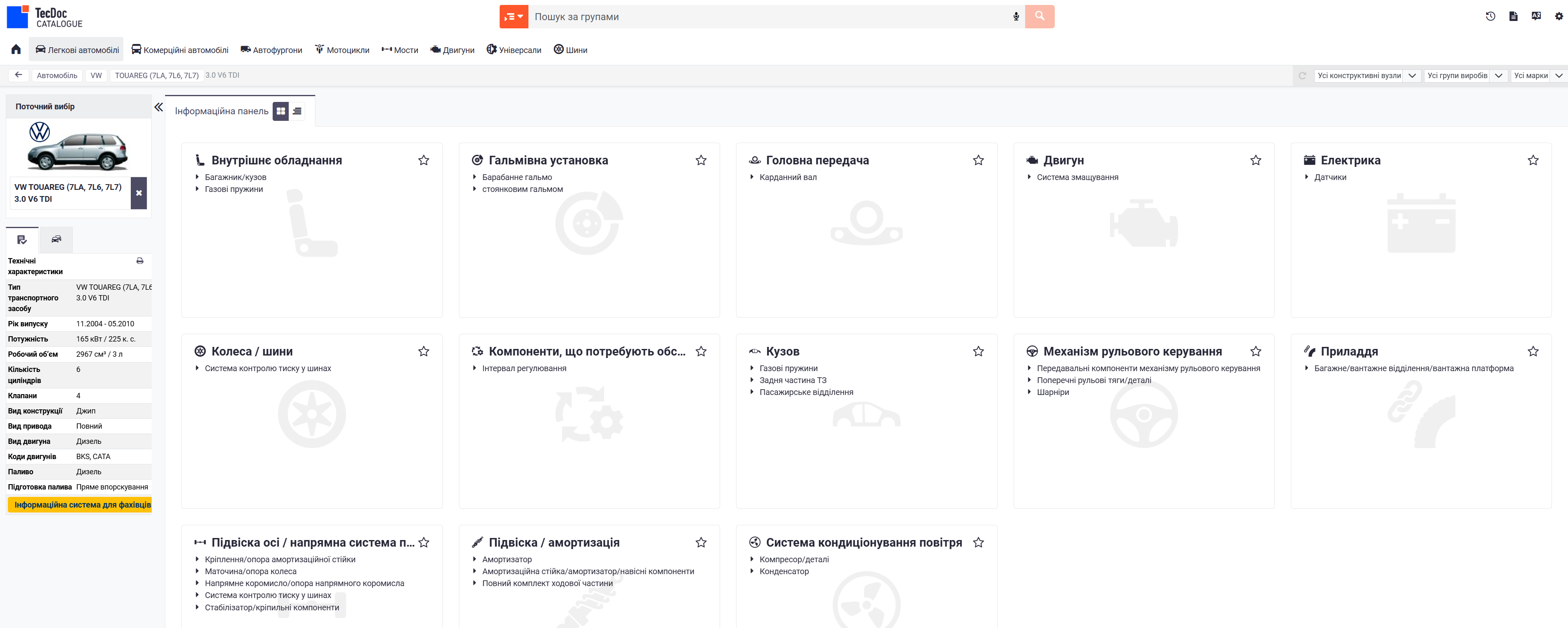Open the vehicle sidebar tab with car icon
Screen dimensions: 1568x628
click(x=56, y=240)
